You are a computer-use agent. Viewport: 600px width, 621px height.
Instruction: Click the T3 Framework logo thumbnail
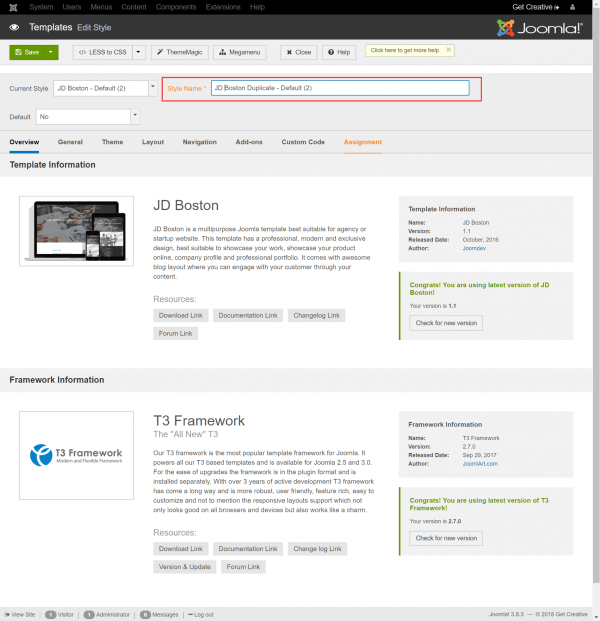[76, 455]
